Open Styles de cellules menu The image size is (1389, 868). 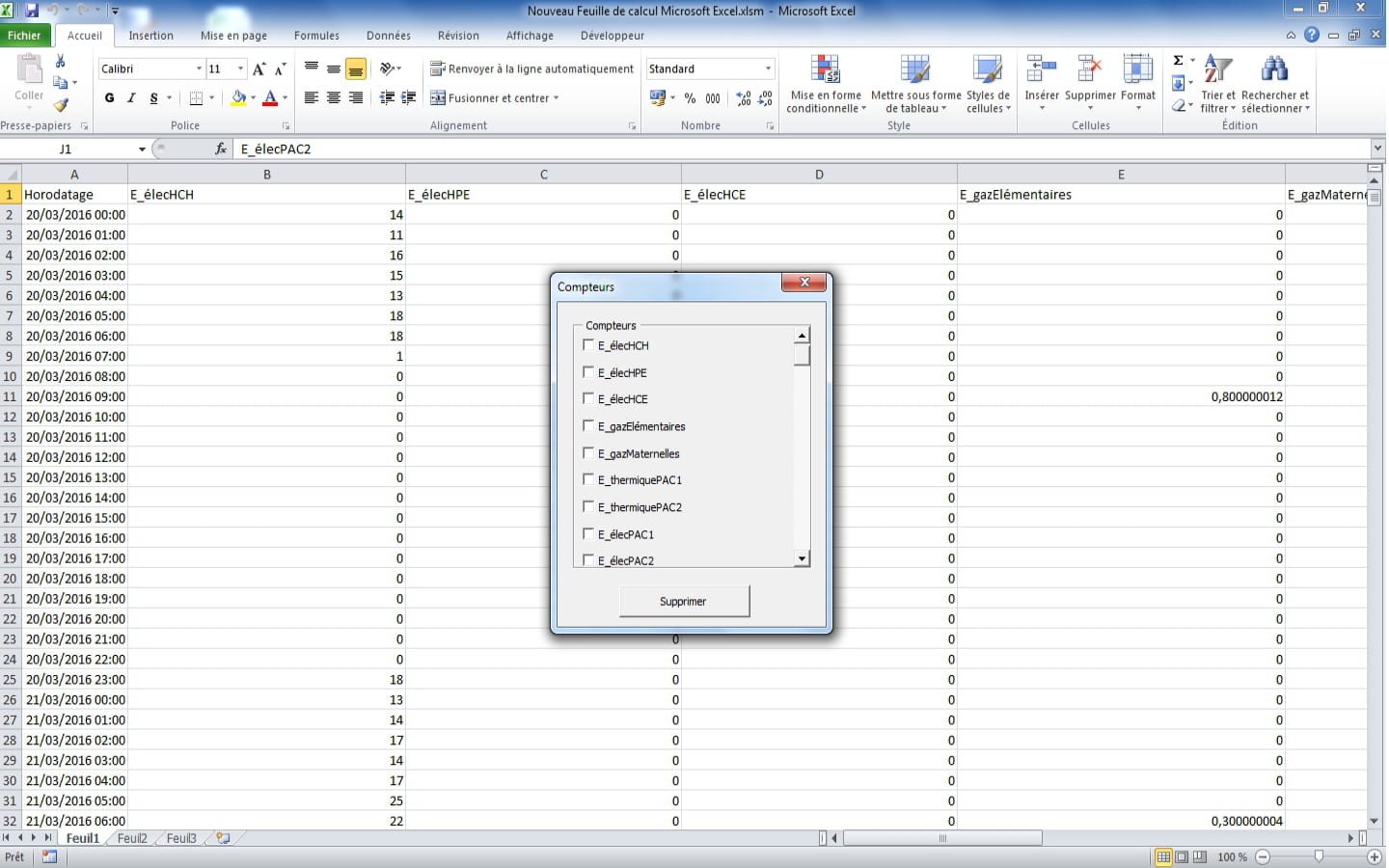(x=989, y=84)
